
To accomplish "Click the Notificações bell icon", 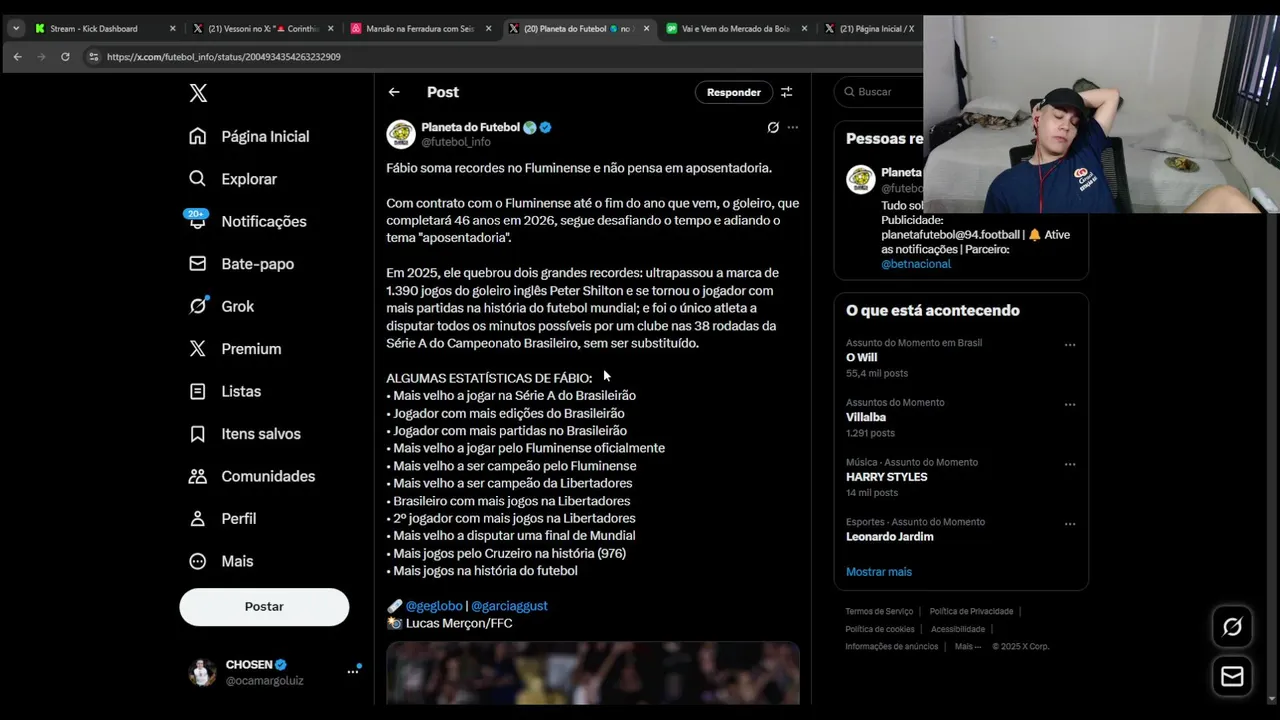I will (x=198, y=221).
